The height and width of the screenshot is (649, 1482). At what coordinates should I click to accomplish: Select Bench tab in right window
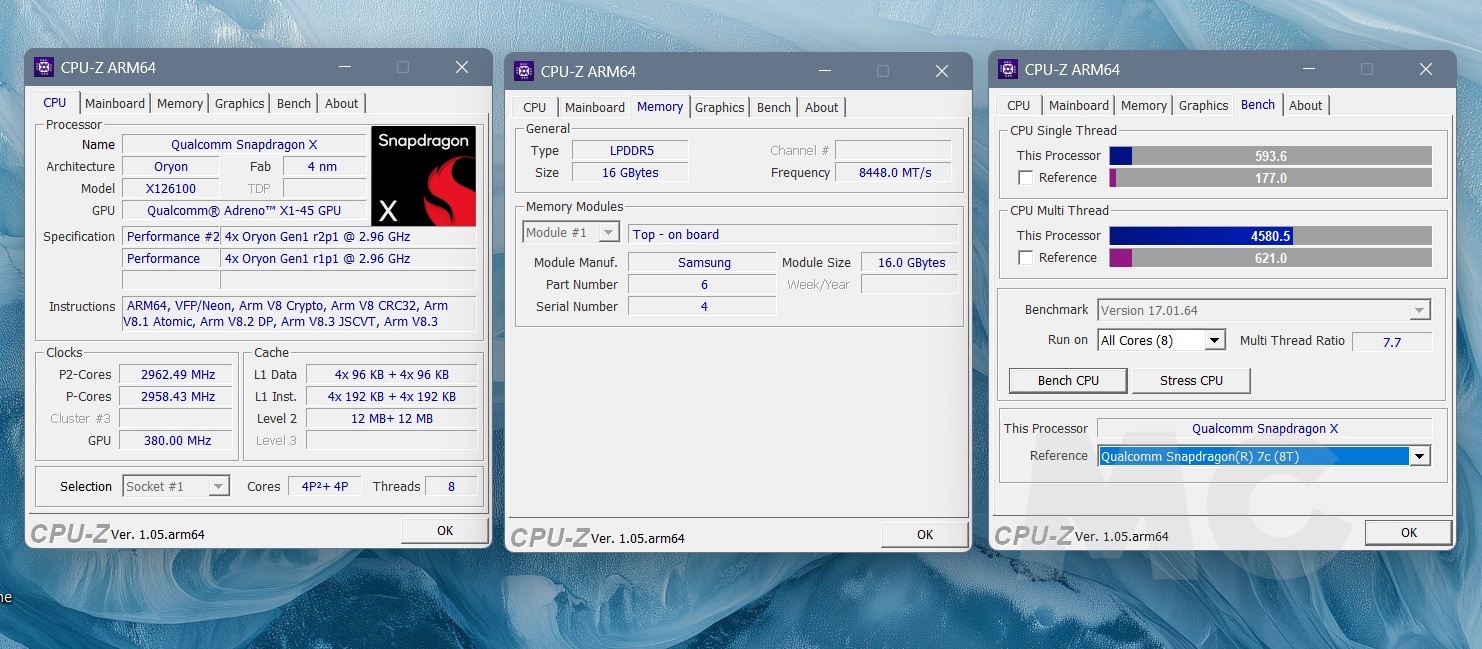point(1258,104)
